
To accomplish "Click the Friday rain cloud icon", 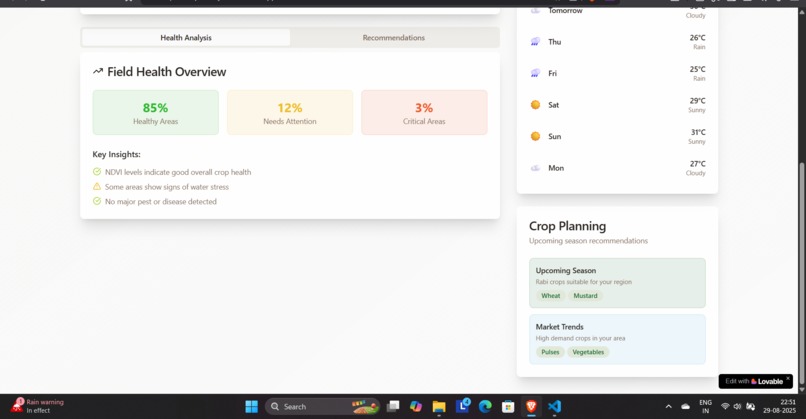I will (535, 73).
